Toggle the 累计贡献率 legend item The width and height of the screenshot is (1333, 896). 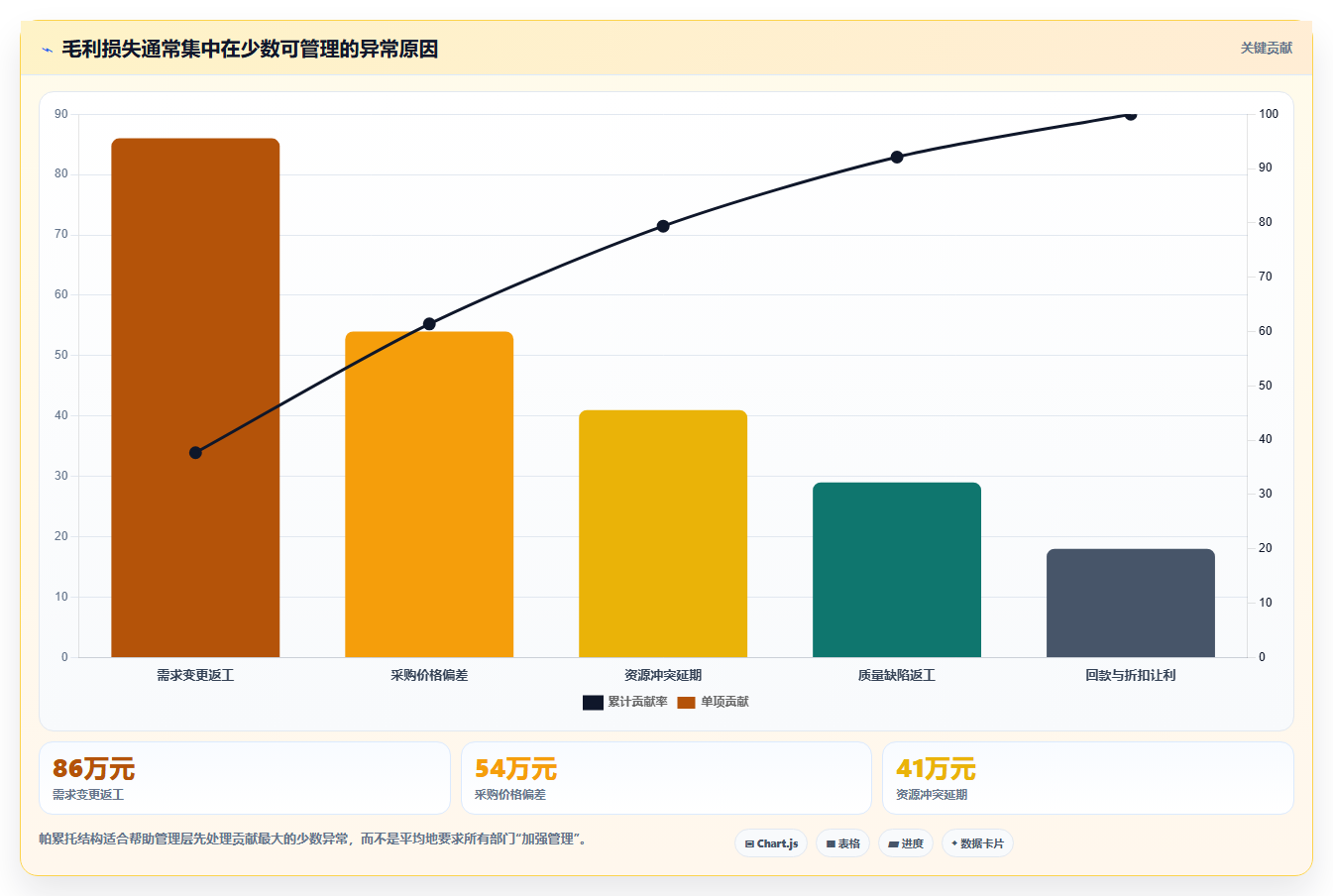pos(625,702)
